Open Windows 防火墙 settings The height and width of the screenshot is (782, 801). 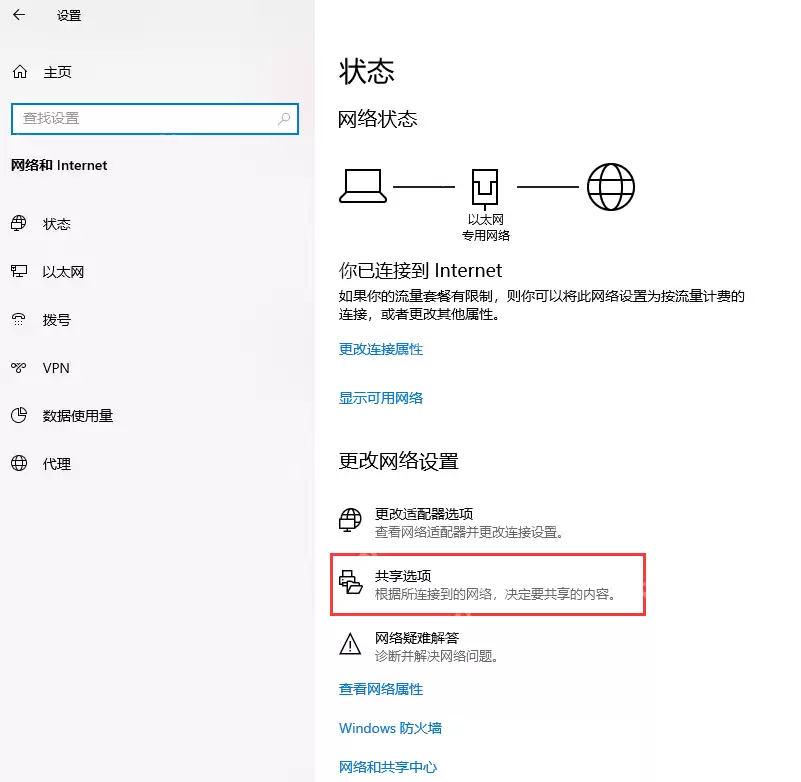tap(390, 727)
